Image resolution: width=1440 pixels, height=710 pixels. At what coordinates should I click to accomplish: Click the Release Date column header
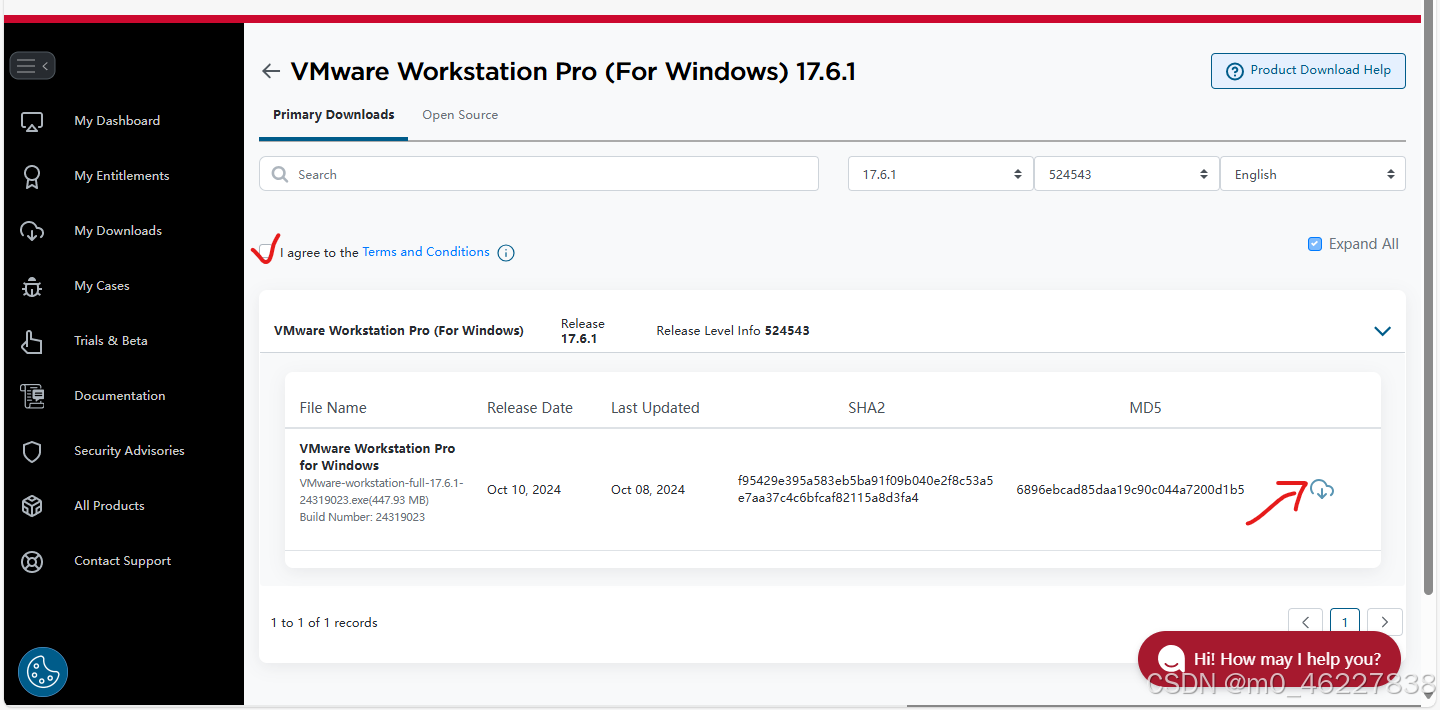(x=530, y=408)
